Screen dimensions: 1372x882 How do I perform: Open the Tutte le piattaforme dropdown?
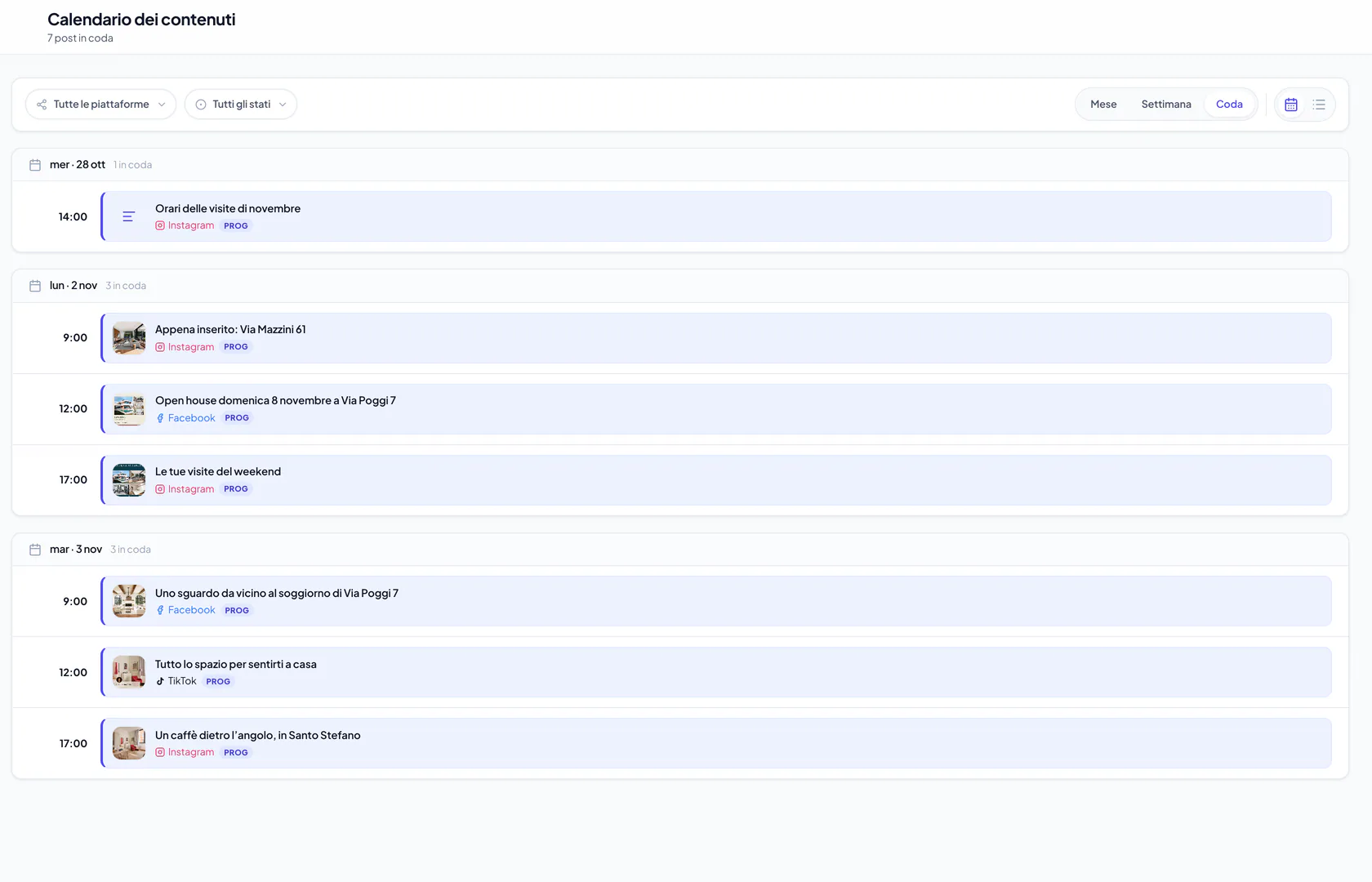click(x=100, y=105)
